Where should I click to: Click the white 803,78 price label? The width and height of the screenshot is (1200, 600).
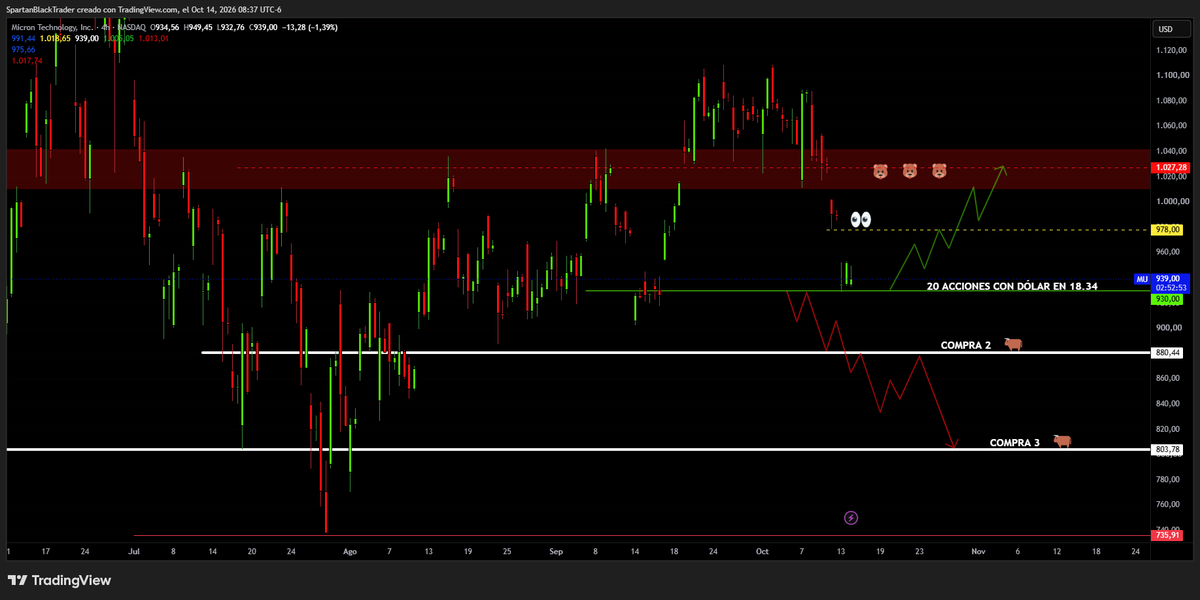1168,449
